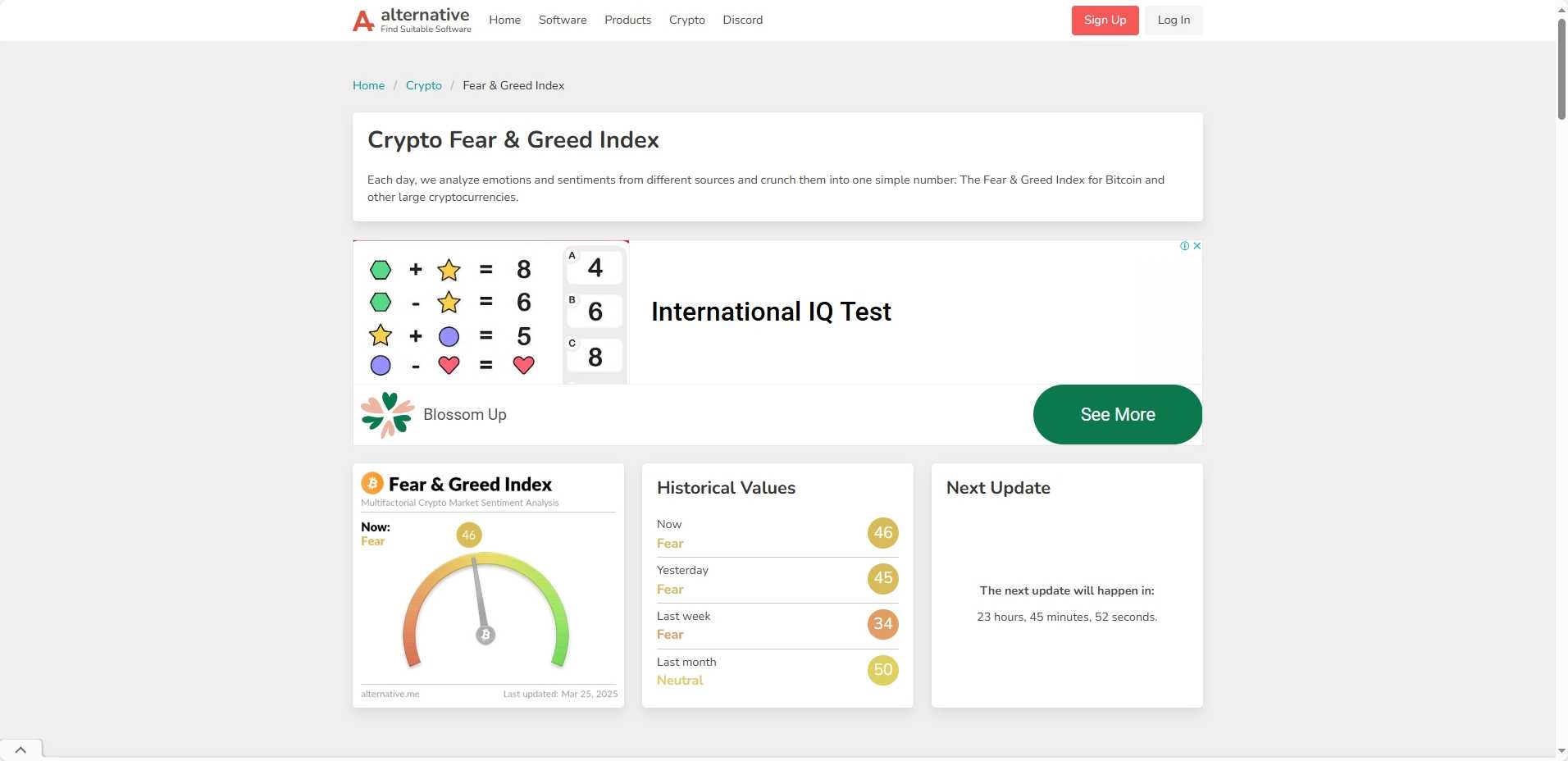Follow the Home breadcrumb link
1568x761 pixels.
click(x=368, y=85)
